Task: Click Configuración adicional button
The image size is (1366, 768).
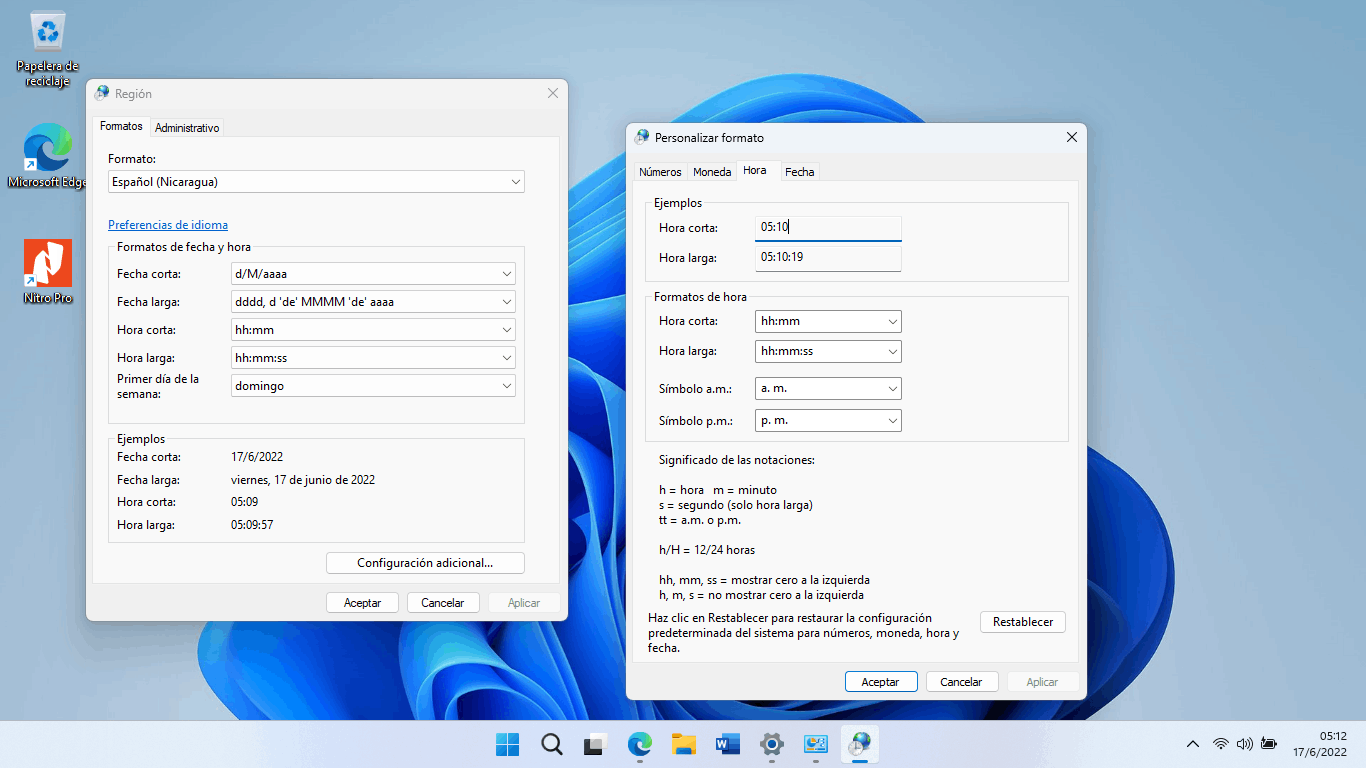Action: coord(424,562)
